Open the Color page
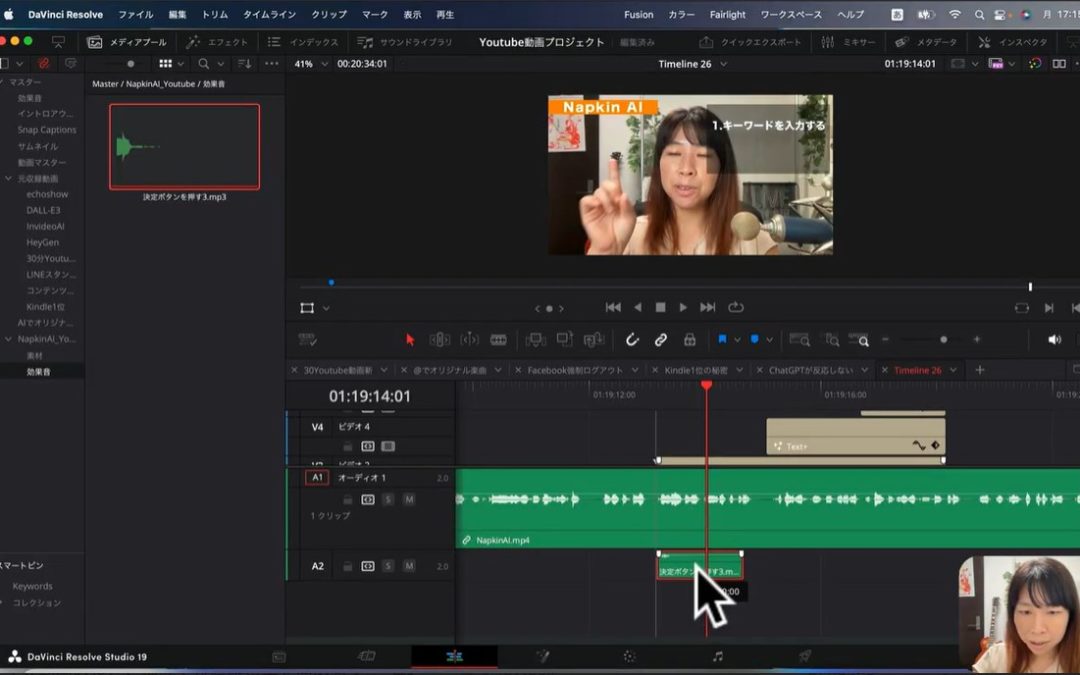 [628, 656]
